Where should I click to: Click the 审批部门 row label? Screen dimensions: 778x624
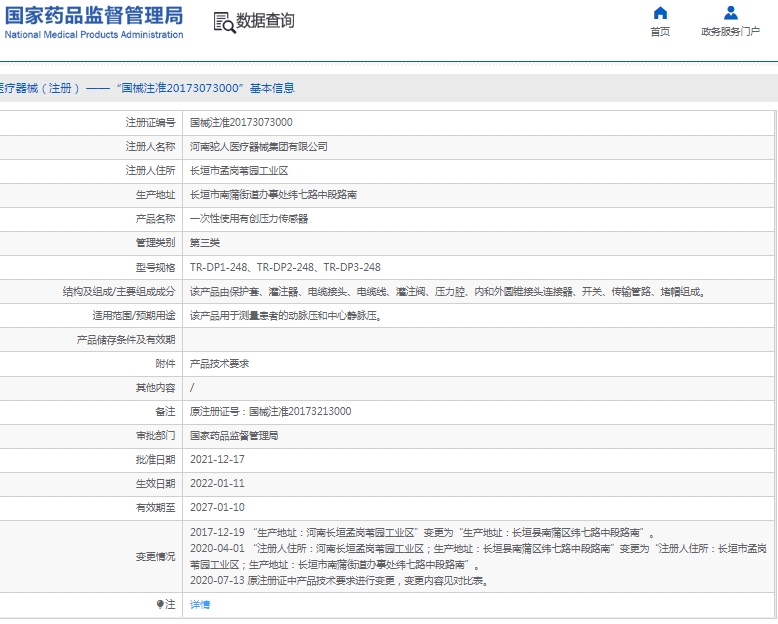pos(155,436)
